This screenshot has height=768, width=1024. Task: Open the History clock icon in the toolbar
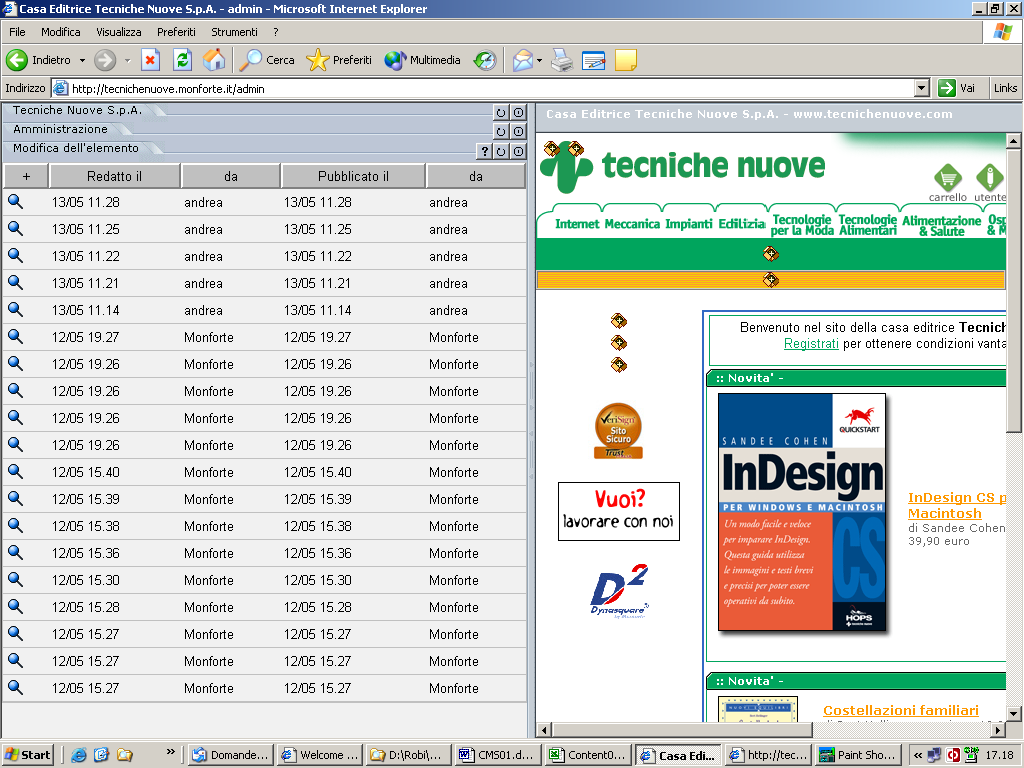click(485, 60)
